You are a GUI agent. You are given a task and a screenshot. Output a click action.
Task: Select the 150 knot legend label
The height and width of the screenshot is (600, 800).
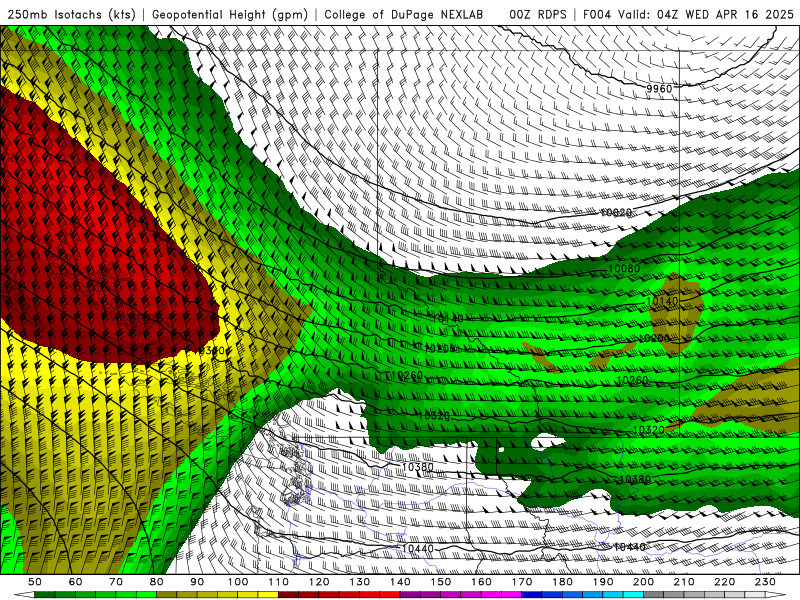[x=441, y=582]
